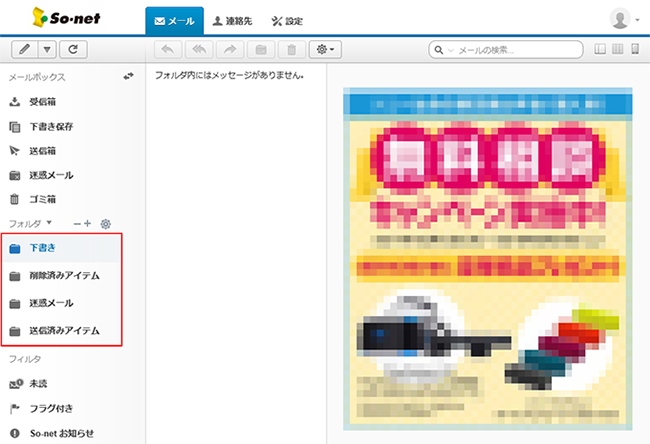
Task: Open the dropdown arrow beside compose button
Action: pos(47,48)
